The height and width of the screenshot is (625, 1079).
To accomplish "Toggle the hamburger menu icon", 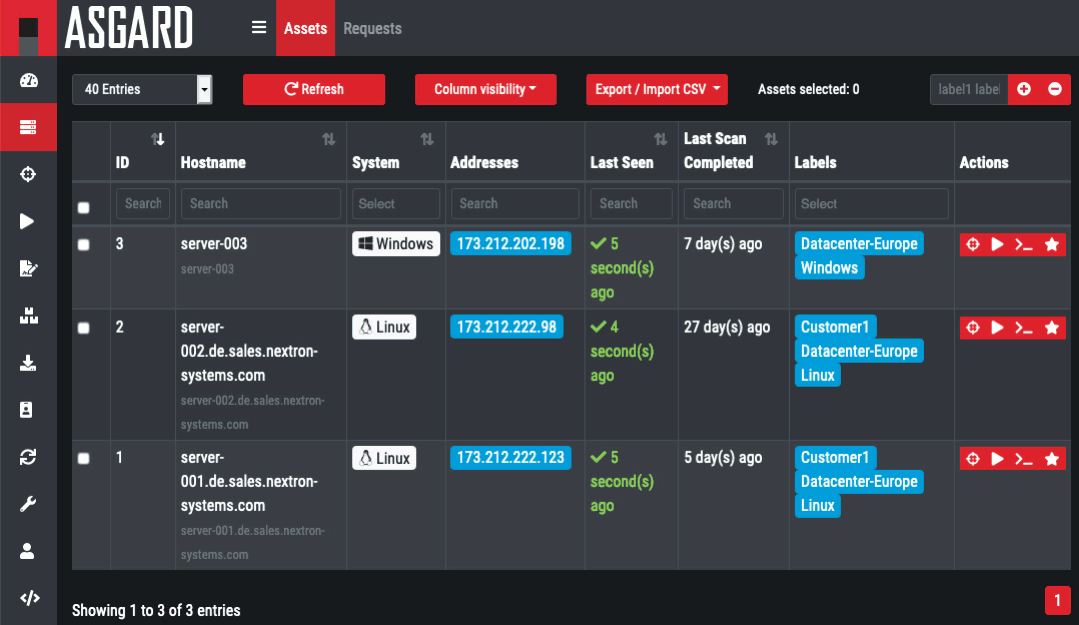I will coord(259,28).
